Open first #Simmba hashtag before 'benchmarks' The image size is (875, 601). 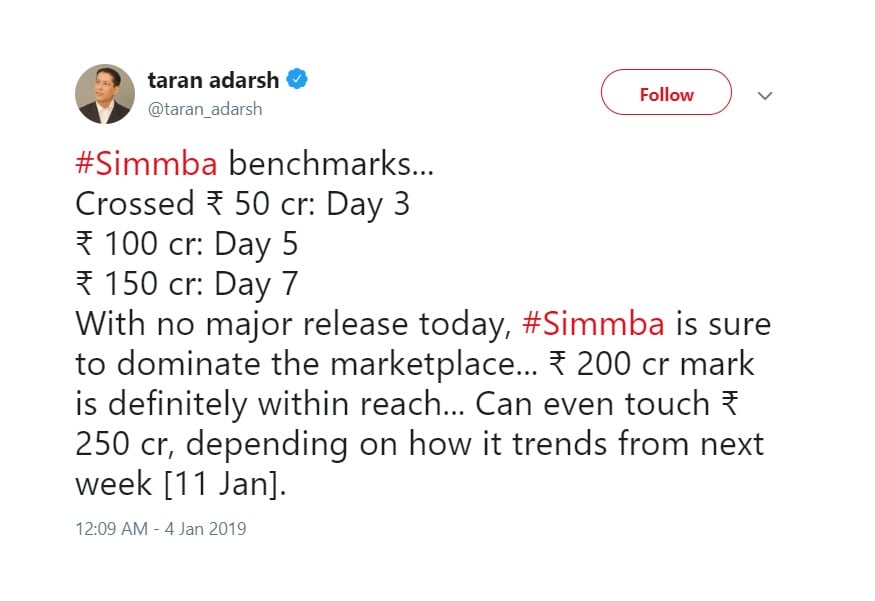click(146, 164)
